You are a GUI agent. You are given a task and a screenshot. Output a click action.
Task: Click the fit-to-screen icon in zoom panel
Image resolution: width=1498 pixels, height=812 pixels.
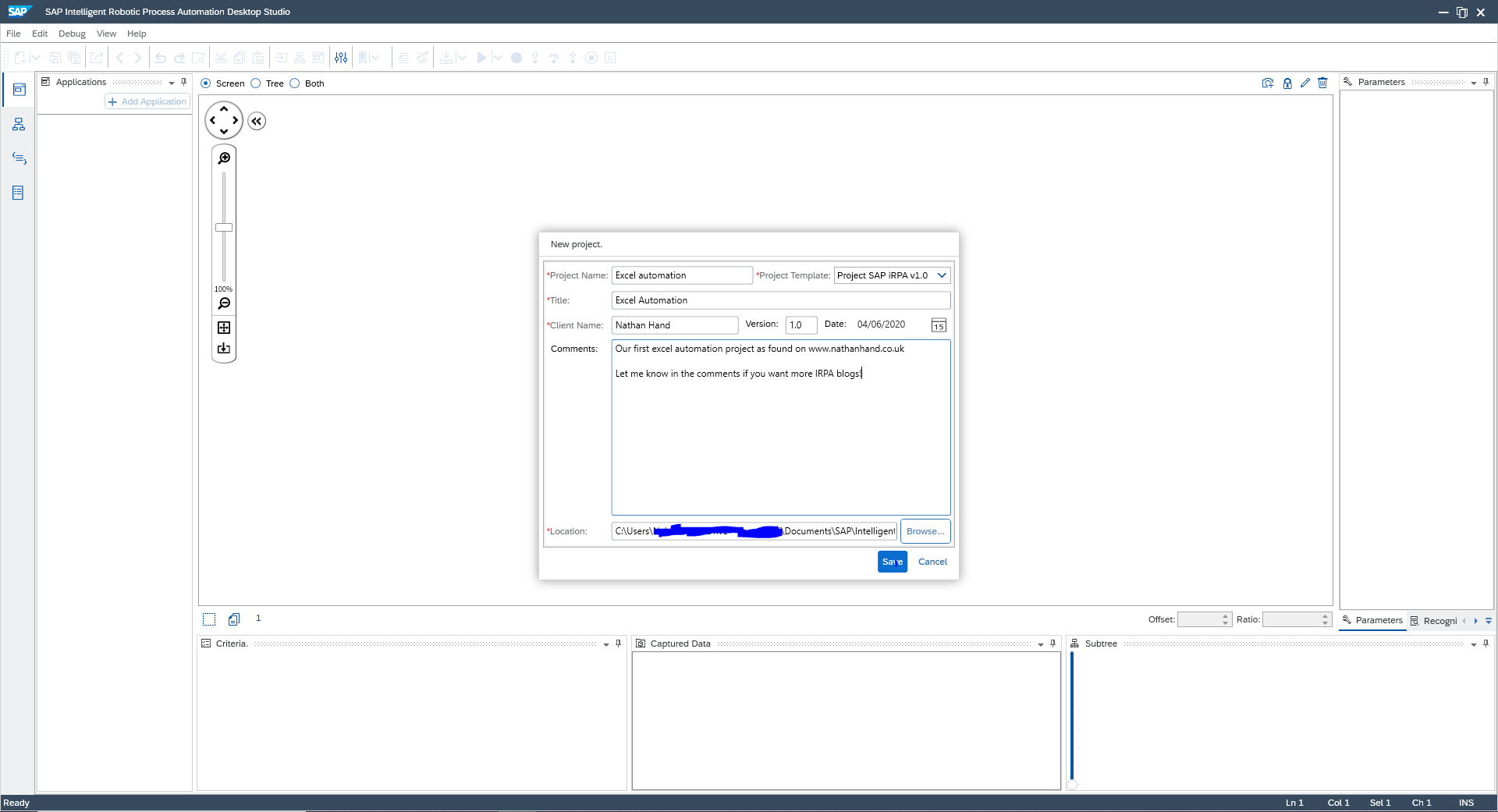[224, 328]
